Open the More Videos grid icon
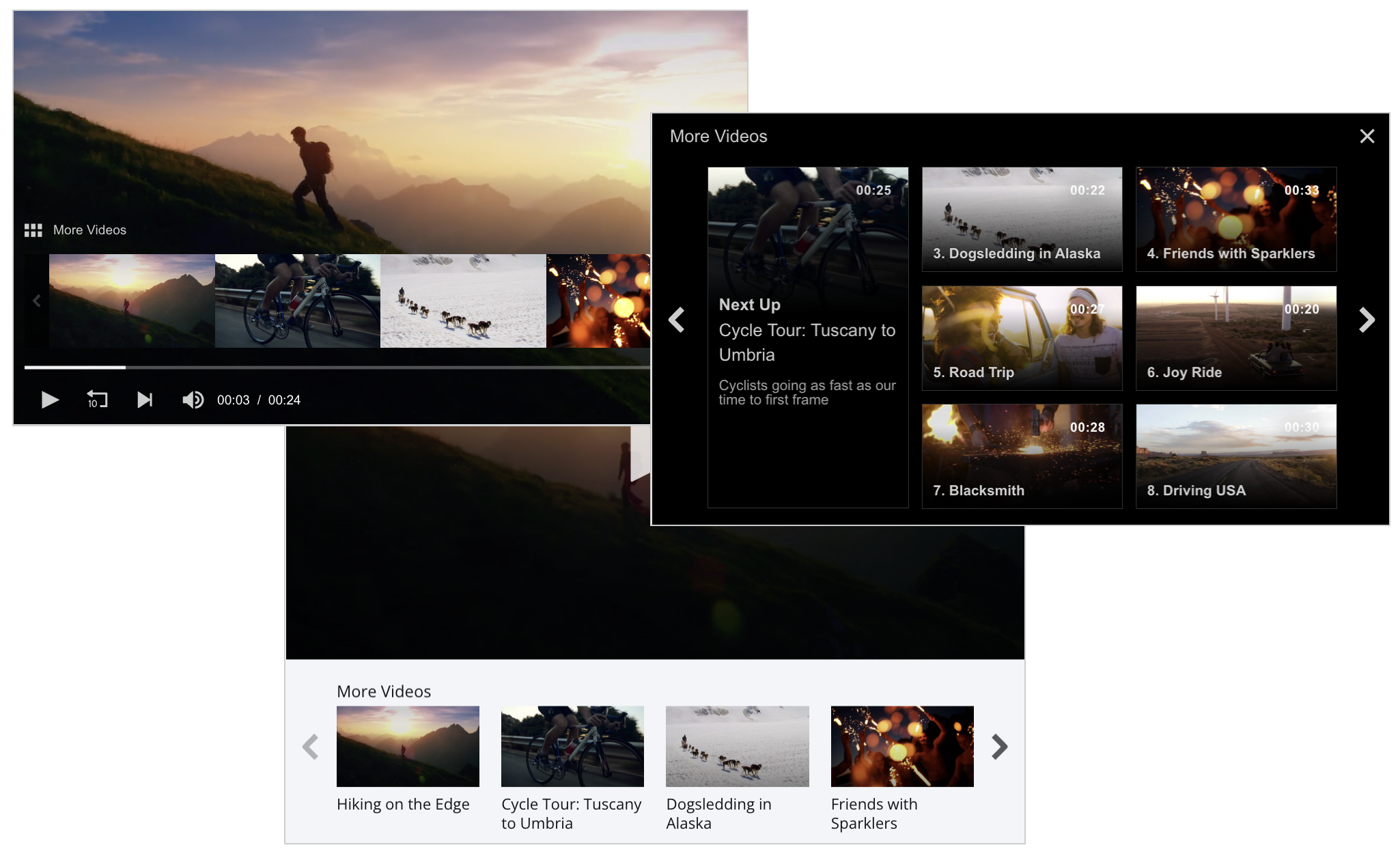Viewport: 1400px width, 854px height. (33, 230)
